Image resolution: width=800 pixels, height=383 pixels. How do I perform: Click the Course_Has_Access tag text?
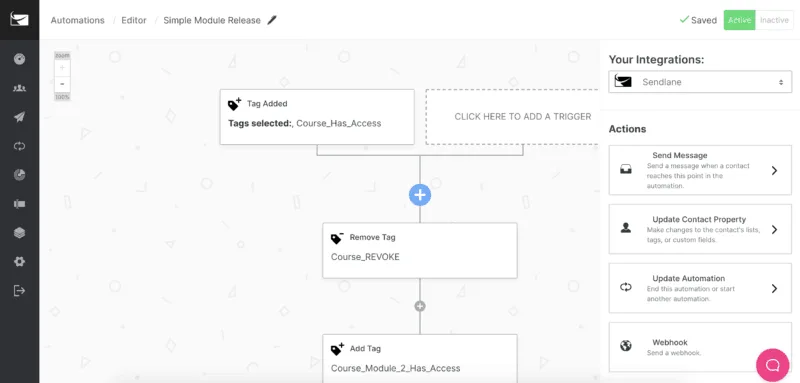[339, 123]
